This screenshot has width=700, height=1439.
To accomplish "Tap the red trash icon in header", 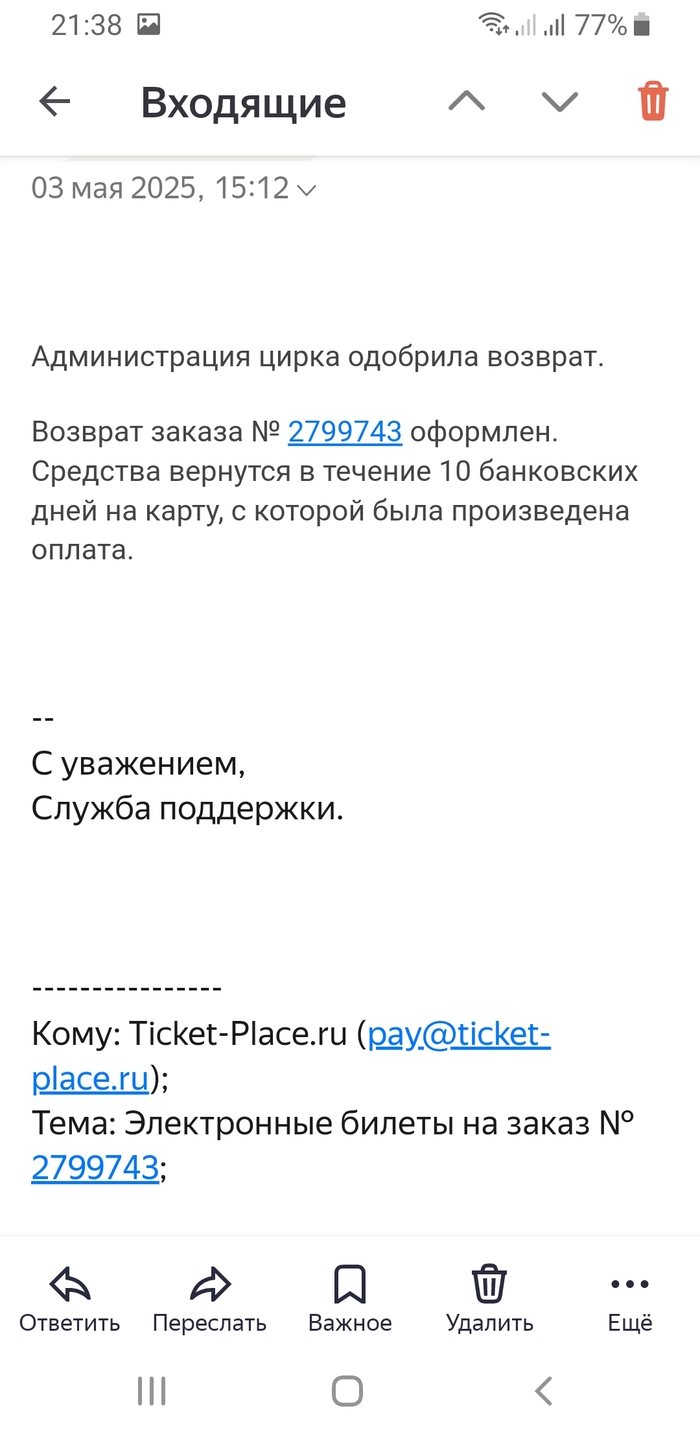I will [x=652, y=101].
